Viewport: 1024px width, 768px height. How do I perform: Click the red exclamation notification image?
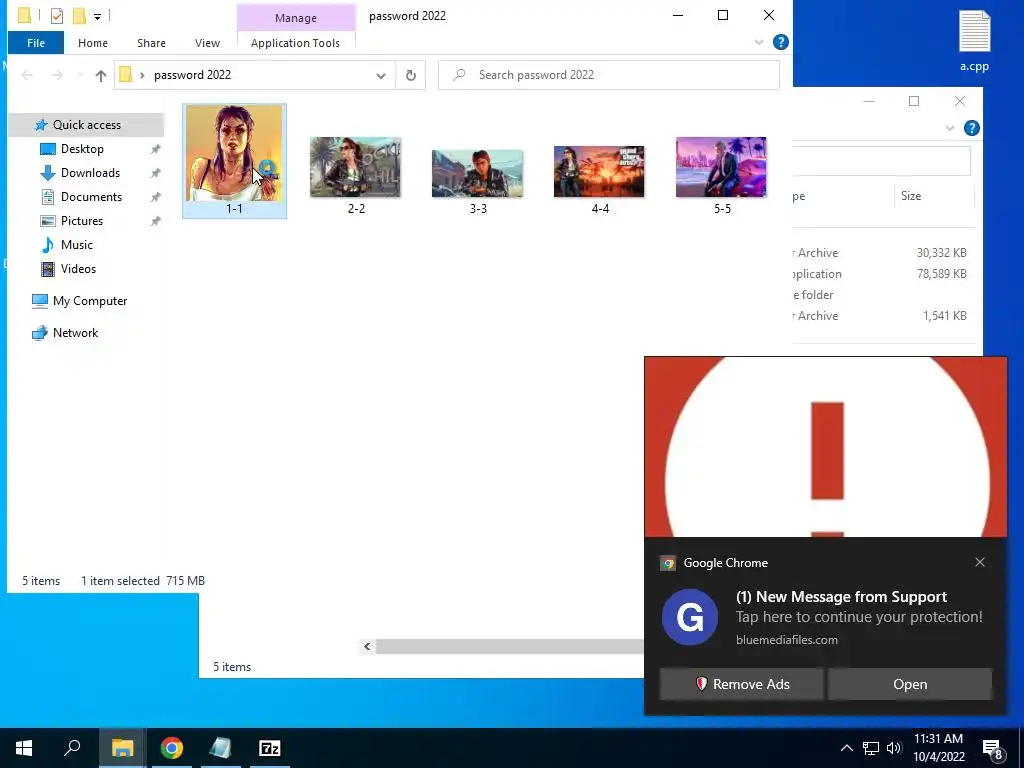tap(825, 447)
